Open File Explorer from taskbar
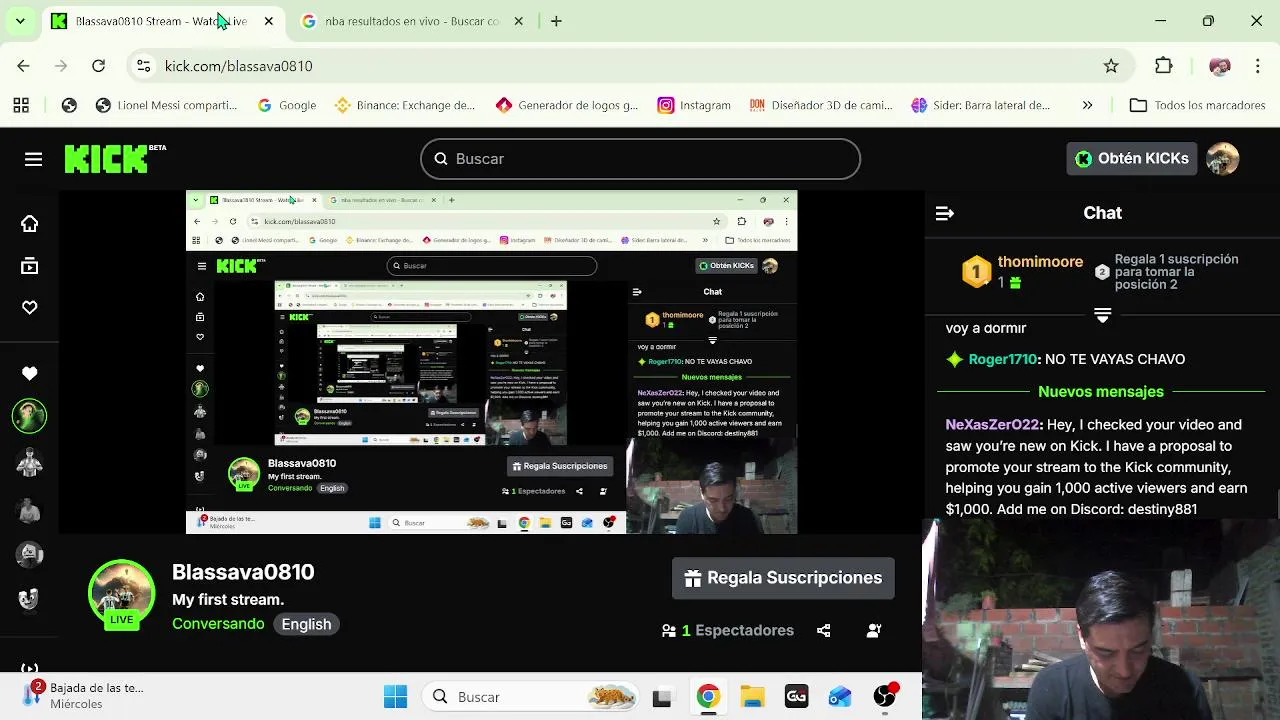The image size is (1280, 720). 752,697
